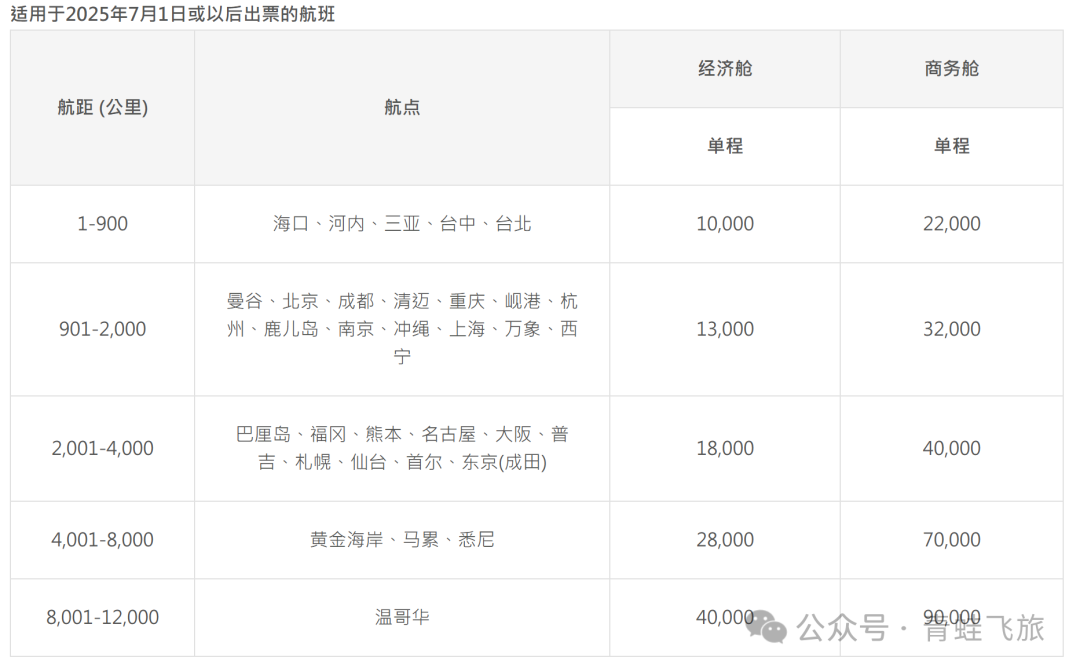Click the 13,000 economy mileage value
Image resolution: width=1080 pixels, height=672 pixels.
725,329
